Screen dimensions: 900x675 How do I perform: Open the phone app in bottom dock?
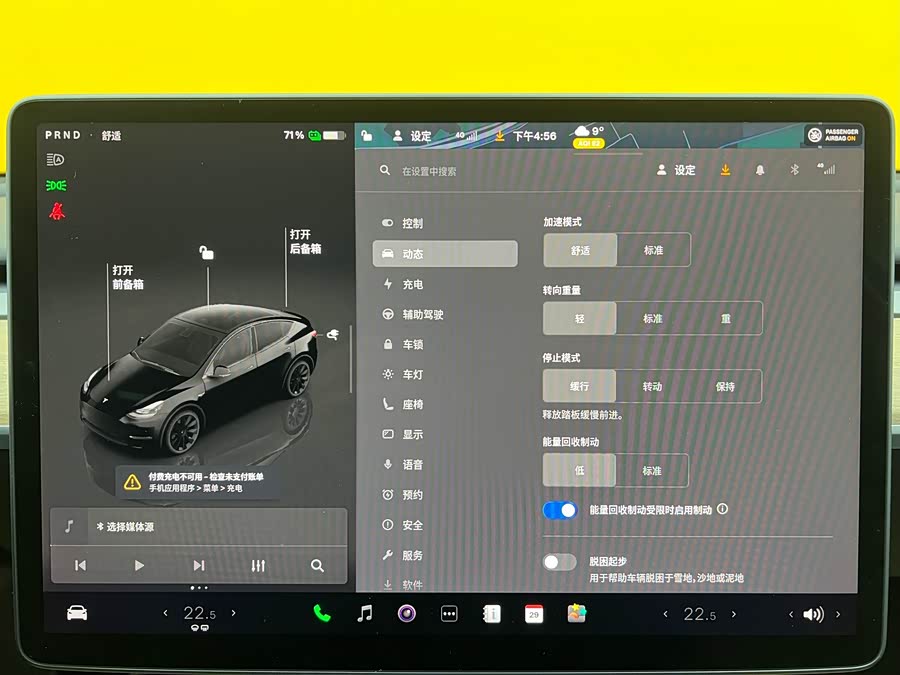click(322, 614)
